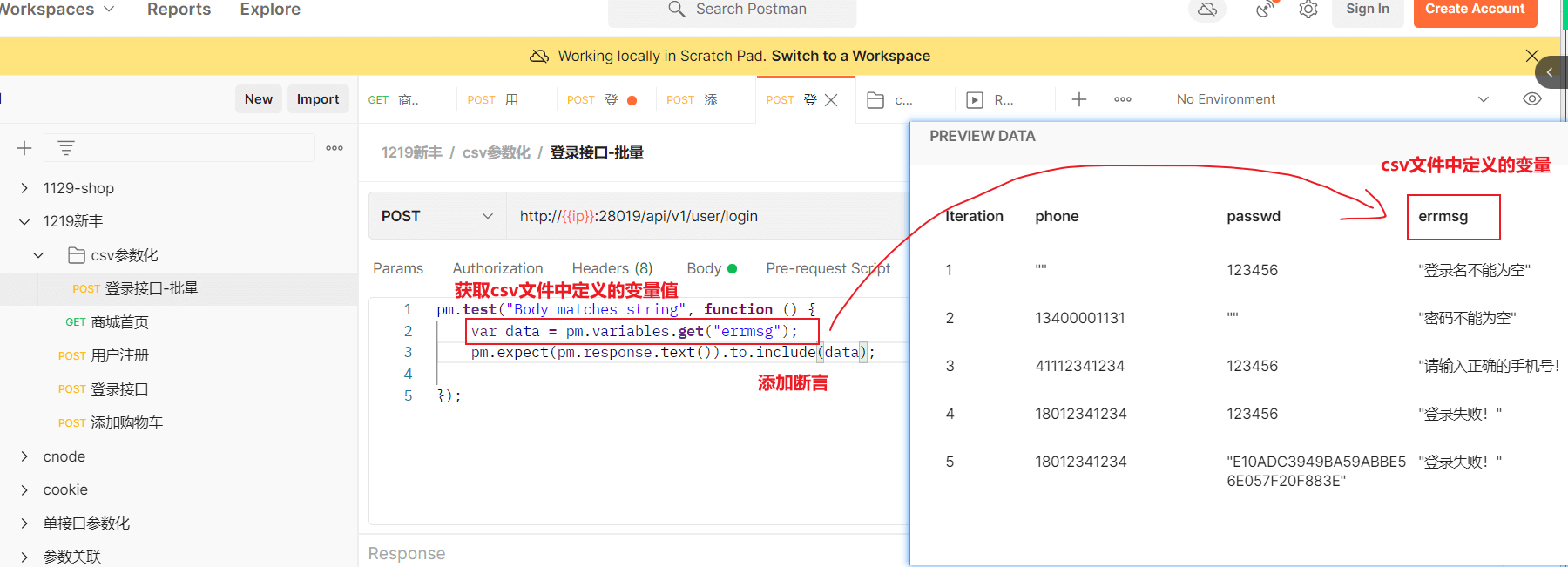Click the filter icon in the sidebar
1568x567 pixels.
click(66, 148)
